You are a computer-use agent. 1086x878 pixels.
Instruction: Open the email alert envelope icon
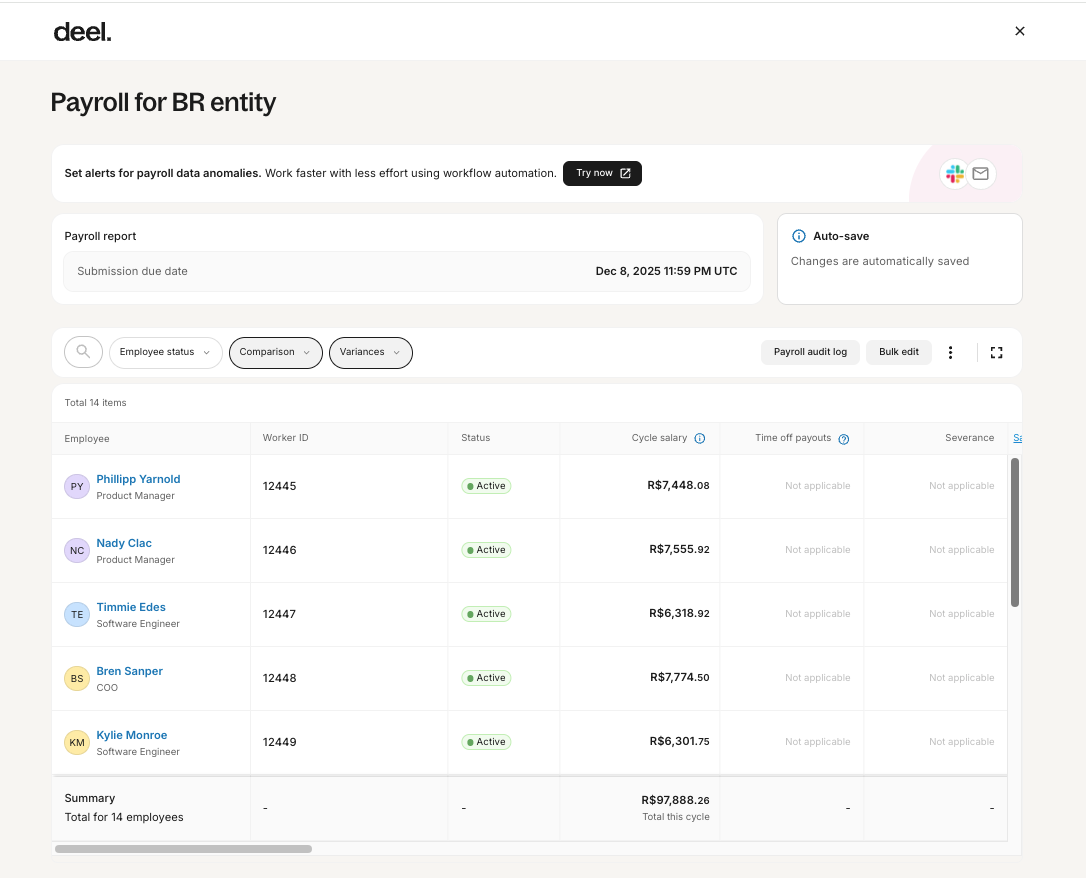981,174
